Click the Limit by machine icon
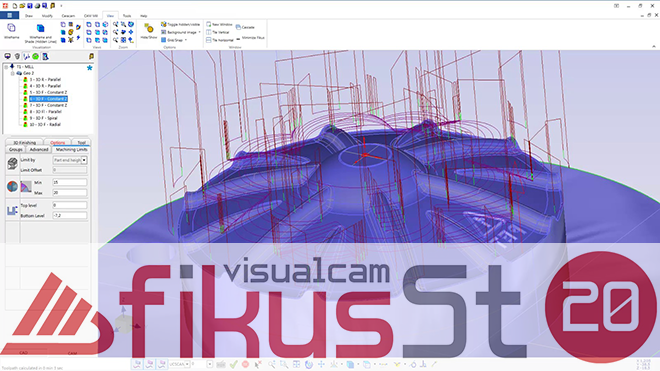The image size is (660, 371). click(x=12, y=163)
